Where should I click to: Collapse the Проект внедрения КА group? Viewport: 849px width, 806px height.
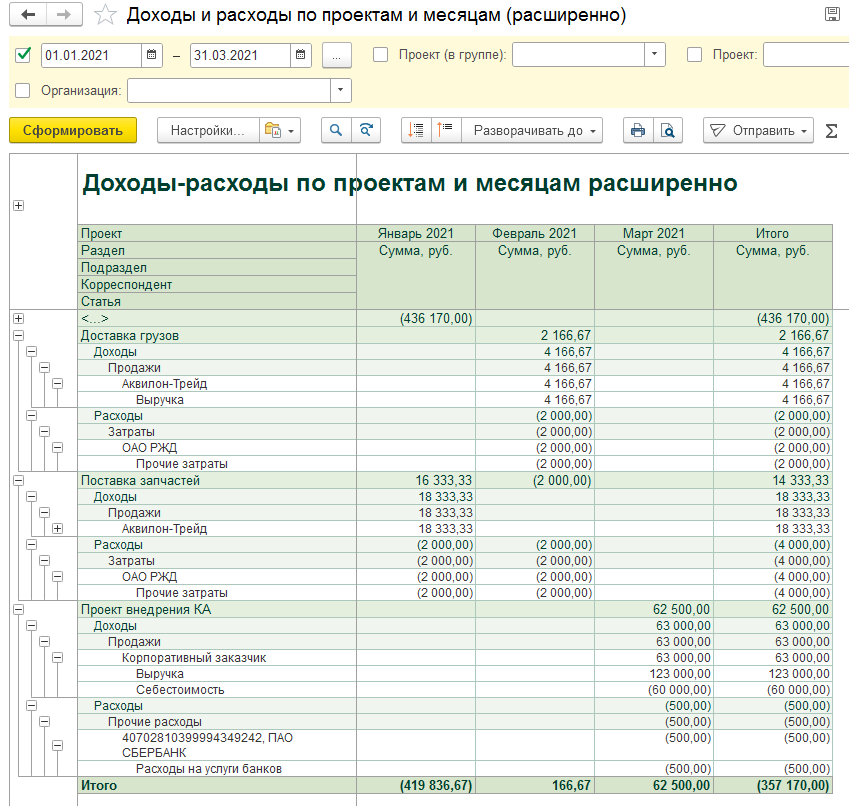click(x=18, y=610)
